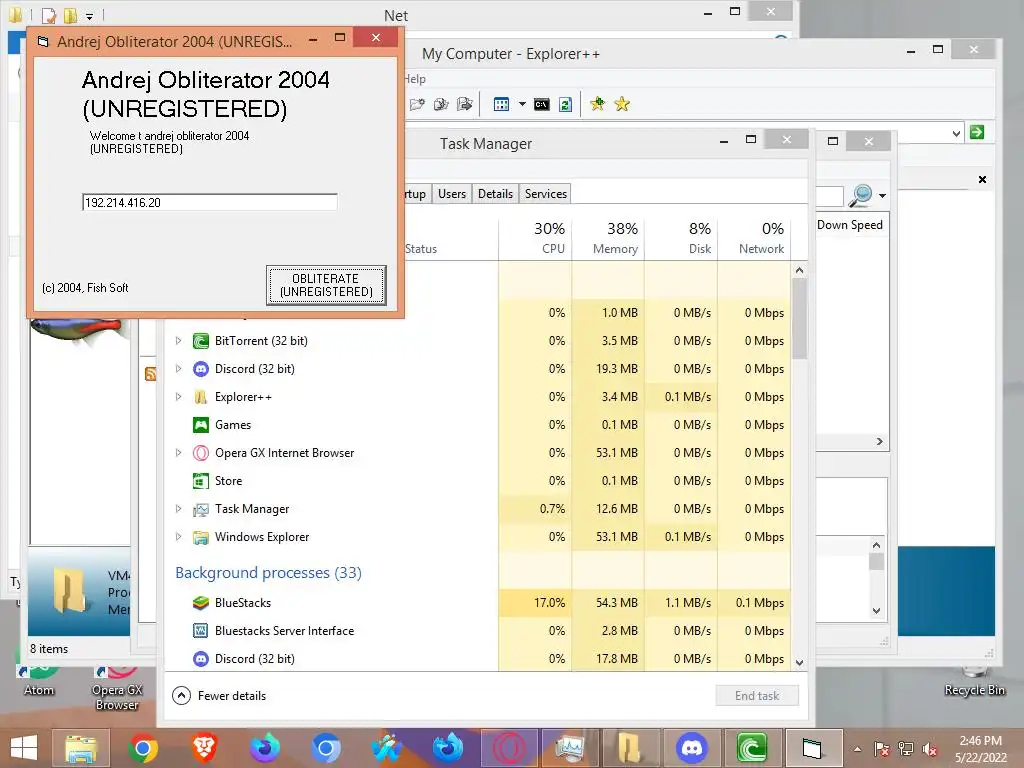Viewport: 1024px width, 768px height.
Task: Click the green go arrow in Explorer++ address bar
Action: [977, 132]
